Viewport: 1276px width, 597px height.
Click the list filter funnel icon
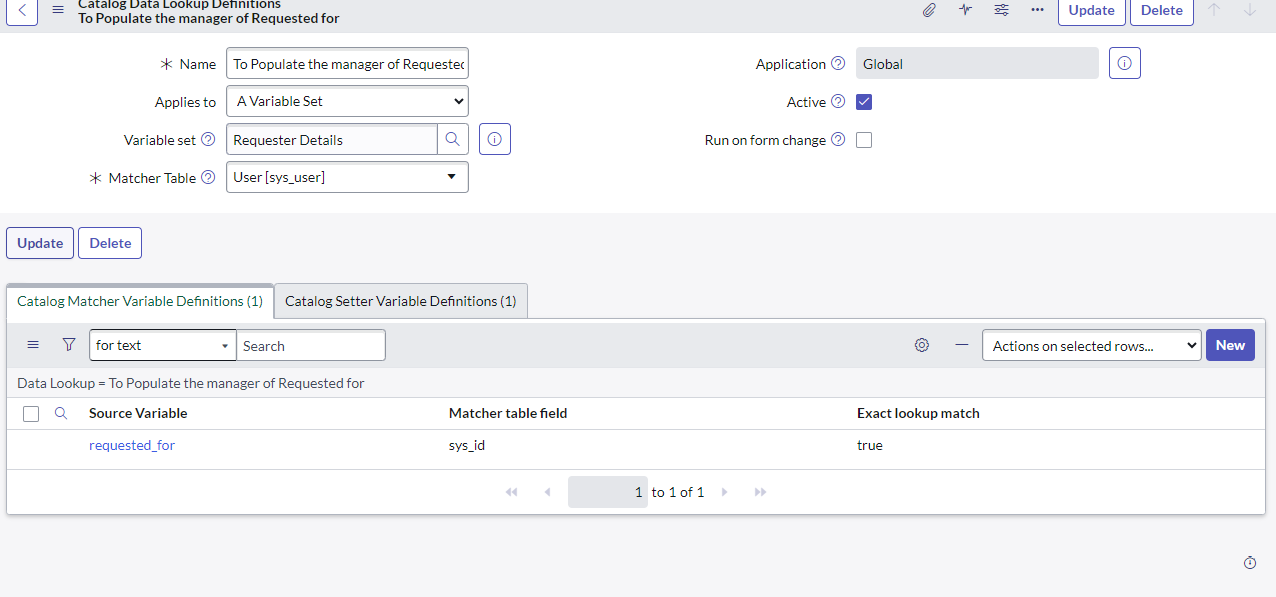pyautogui.click(x=69, y=345)
